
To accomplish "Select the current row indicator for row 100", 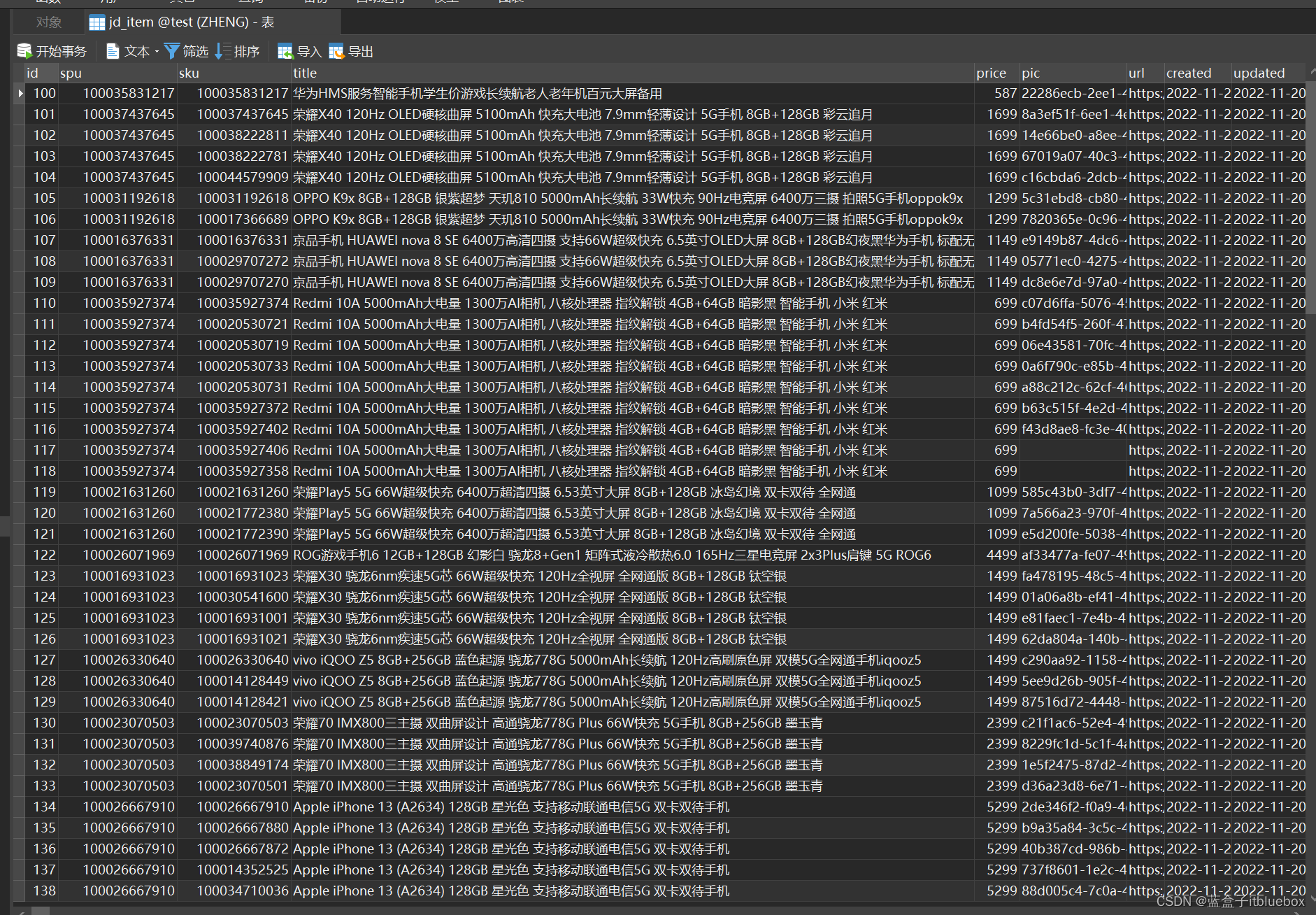I will point(20,93).
